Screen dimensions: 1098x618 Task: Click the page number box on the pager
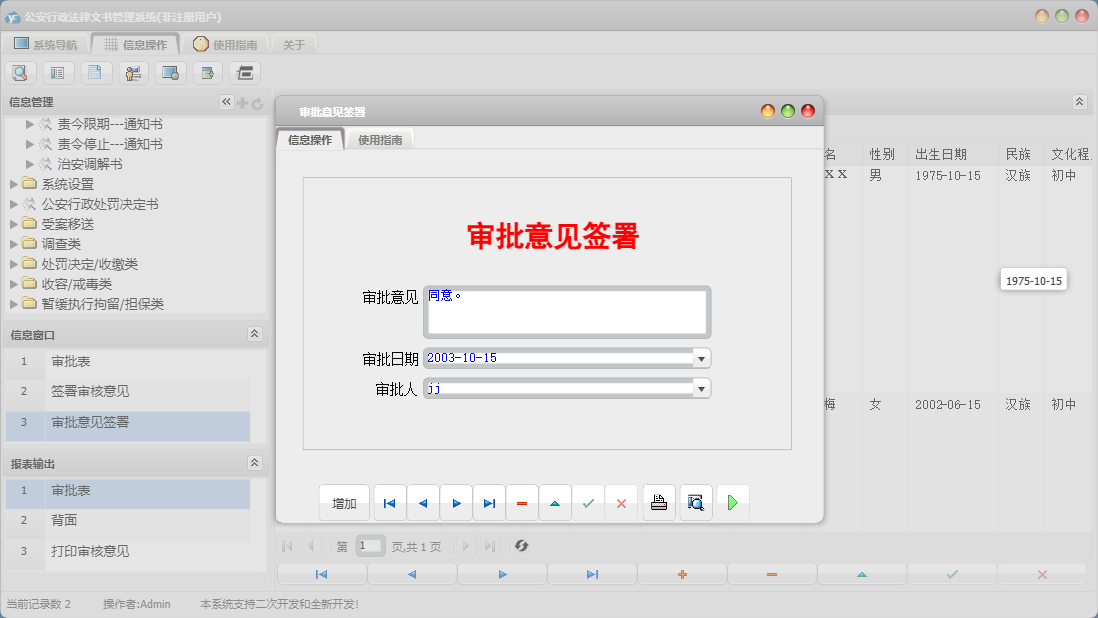(x=369, y=545)
